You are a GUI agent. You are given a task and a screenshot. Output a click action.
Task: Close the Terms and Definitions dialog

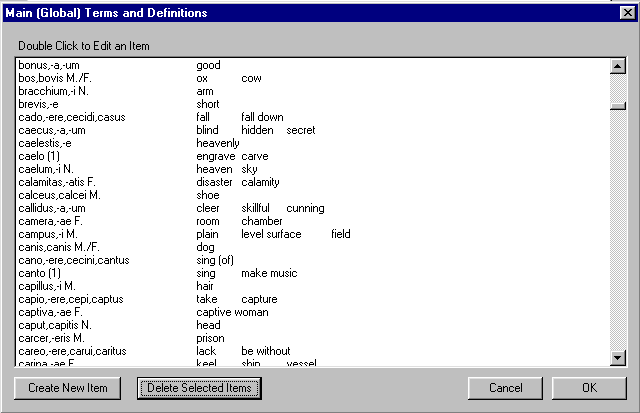point(625,14)
